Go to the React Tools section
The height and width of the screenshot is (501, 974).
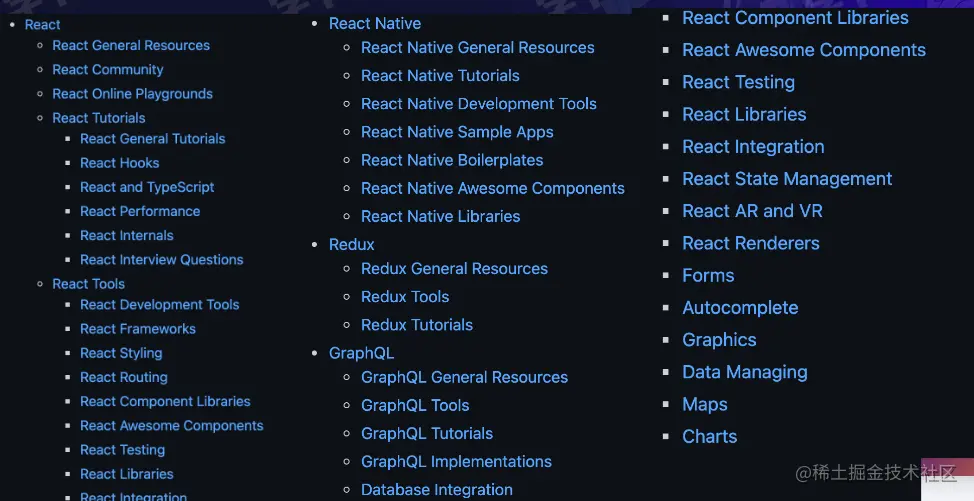point(88,284)
